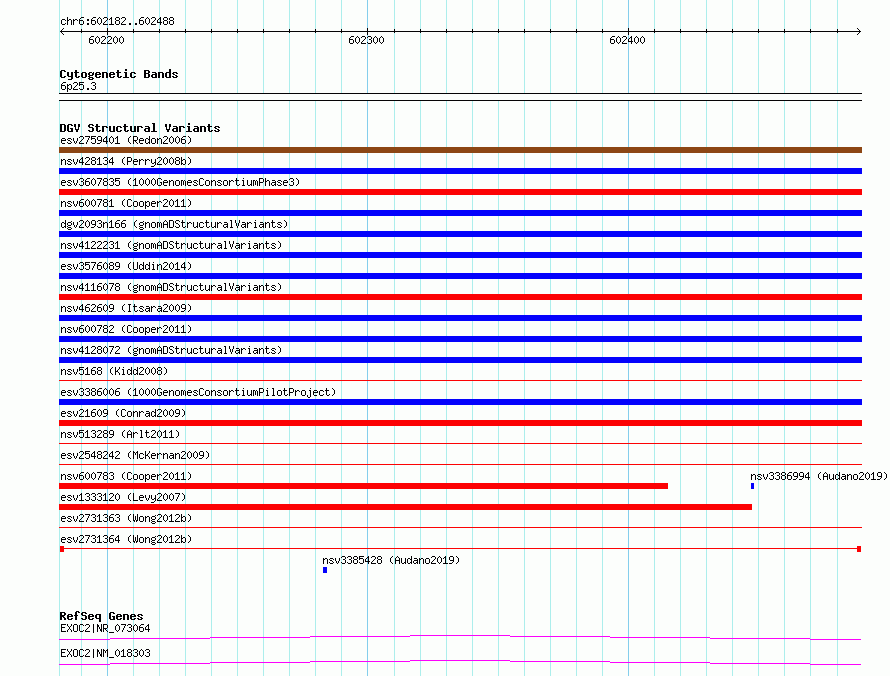Open variant nsv3386994 (Audano2019) label
The height and width of the screenshot is (676, 890).
tap(818, 476)
